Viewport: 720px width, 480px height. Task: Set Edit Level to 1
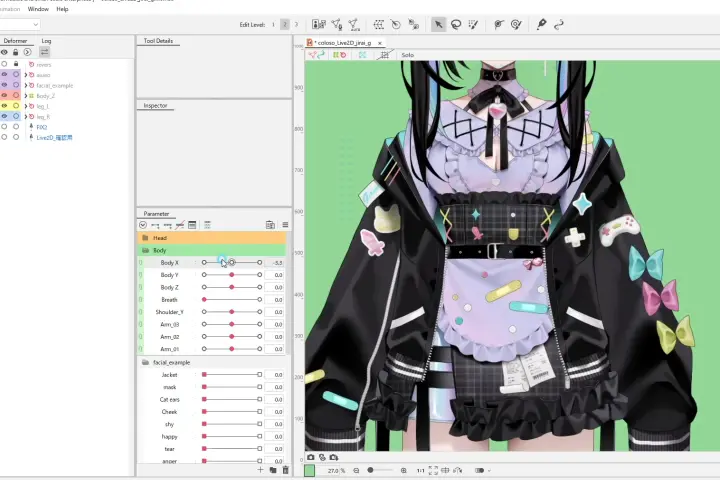click(273, 24)
